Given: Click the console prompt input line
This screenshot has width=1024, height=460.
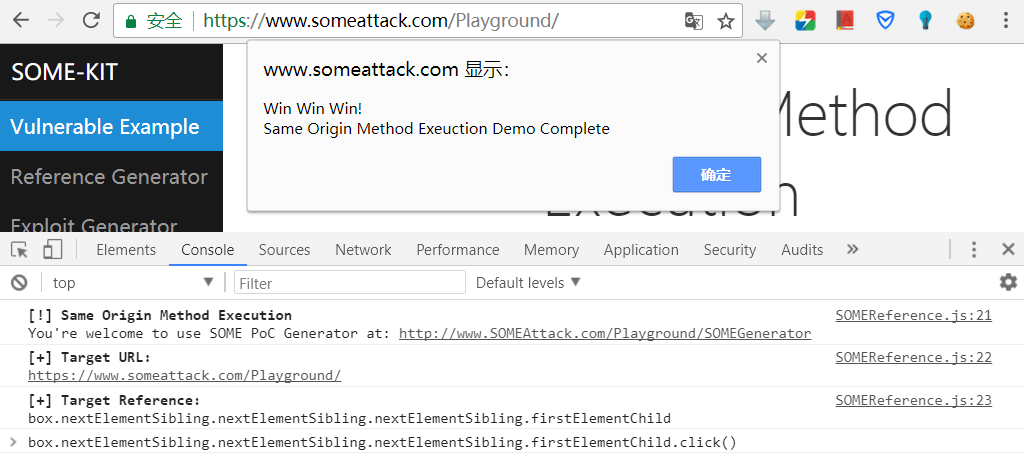Looking at the screenshot, I should pos(512,442).
